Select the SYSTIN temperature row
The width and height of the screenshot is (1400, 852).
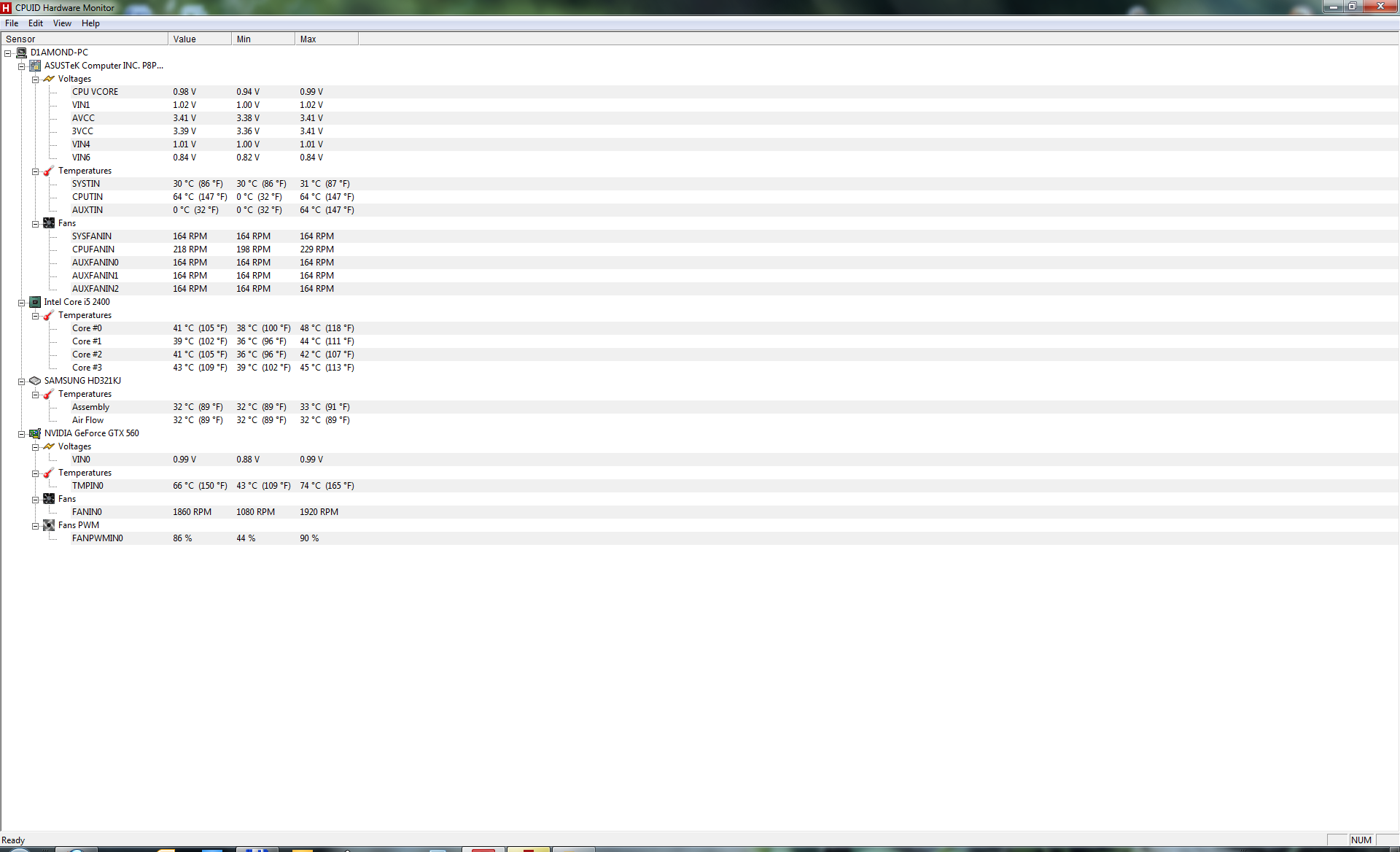(x=735, y=184)
